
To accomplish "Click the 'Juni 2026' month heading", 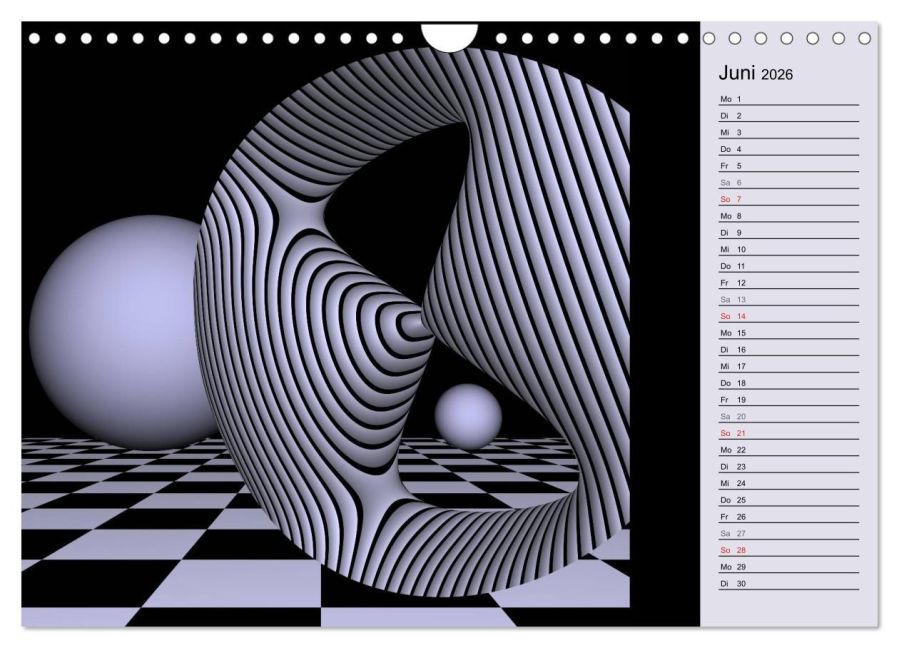I will coord(755,73).
